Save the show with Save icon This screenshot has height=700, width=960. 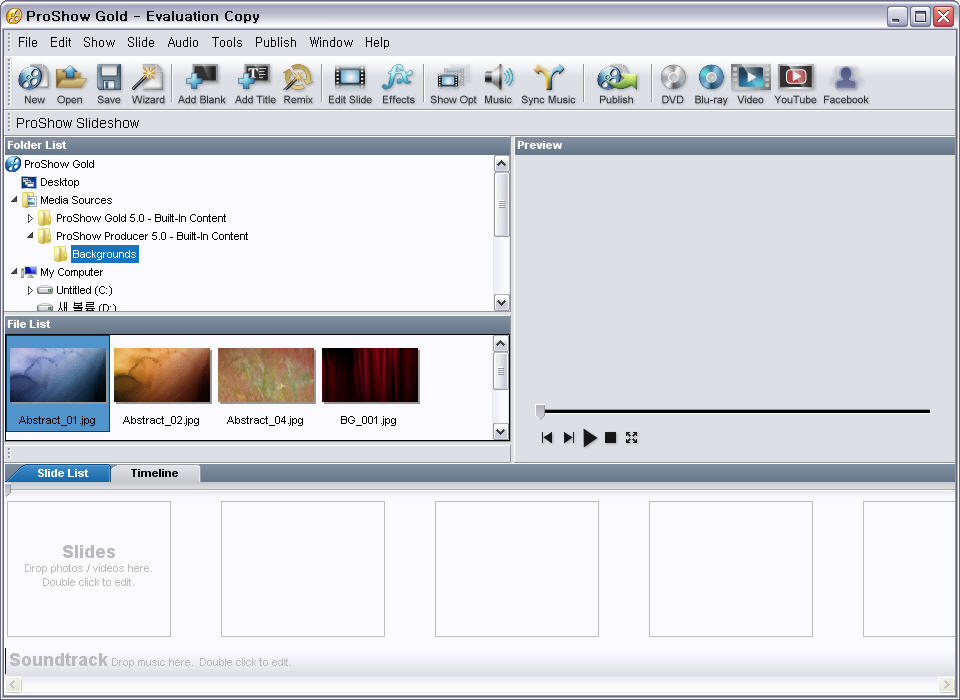click(108, 84)
